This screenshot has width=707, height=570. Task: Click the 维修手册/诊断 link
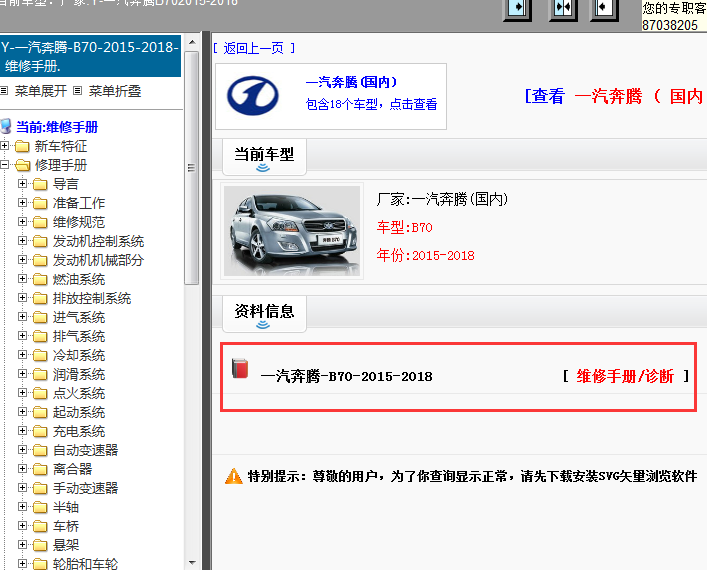tap(625, 376)
